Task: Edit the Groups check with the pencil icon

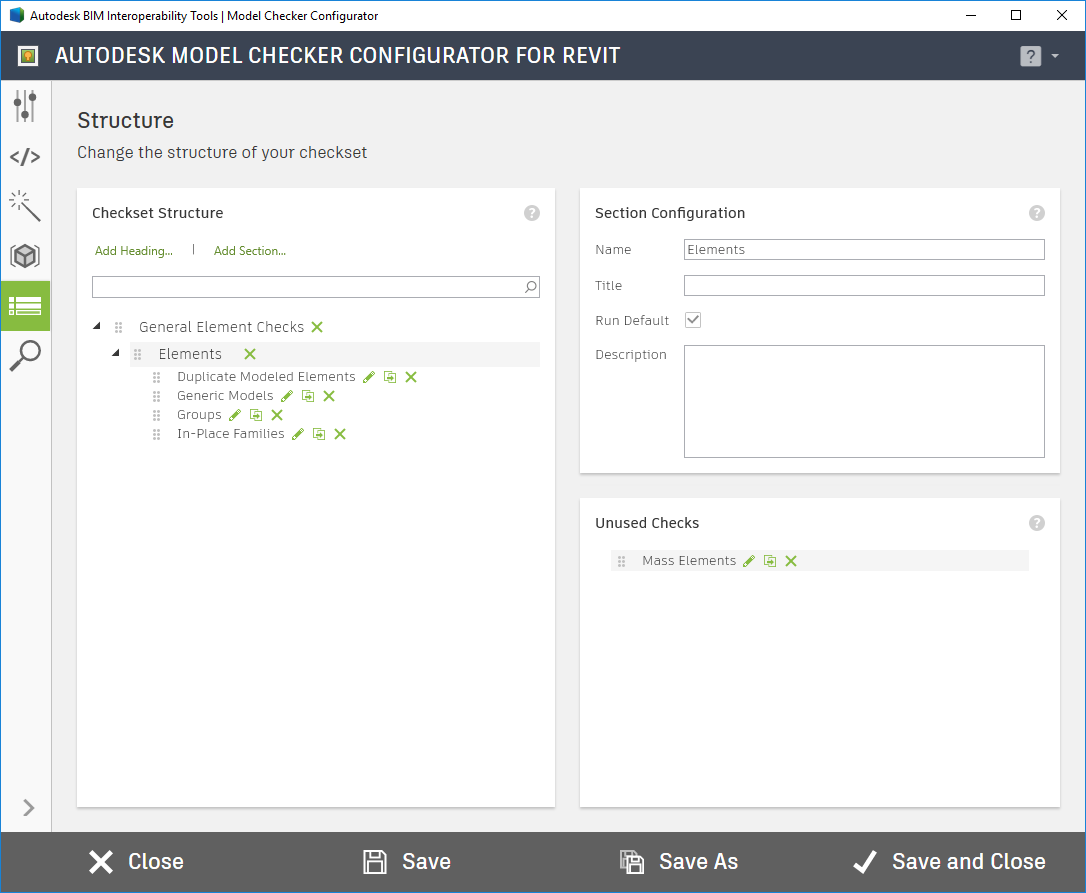Action: (235, 414)
